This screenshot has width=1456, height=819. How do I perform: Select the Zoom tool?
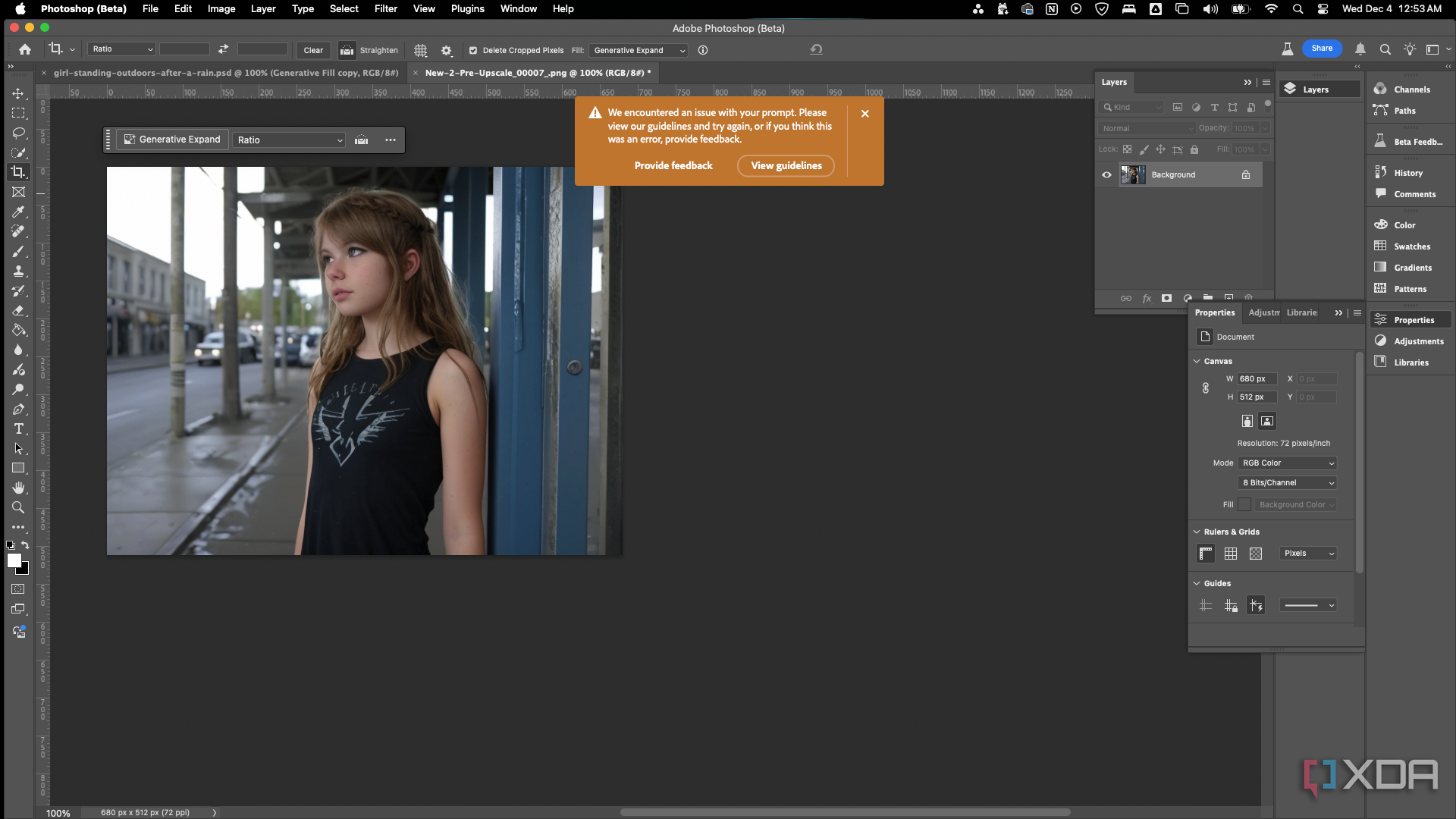18,508
